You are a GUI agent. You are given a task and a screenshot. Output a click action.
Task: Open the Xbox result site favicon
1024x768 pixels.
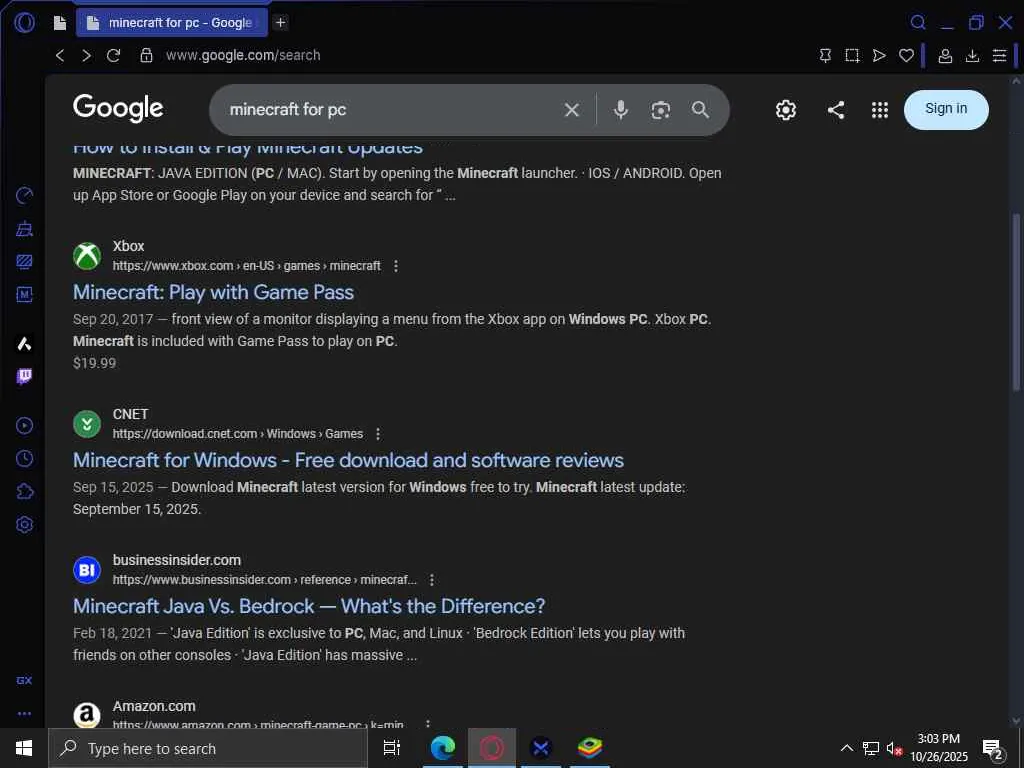[x=87, y=256]
